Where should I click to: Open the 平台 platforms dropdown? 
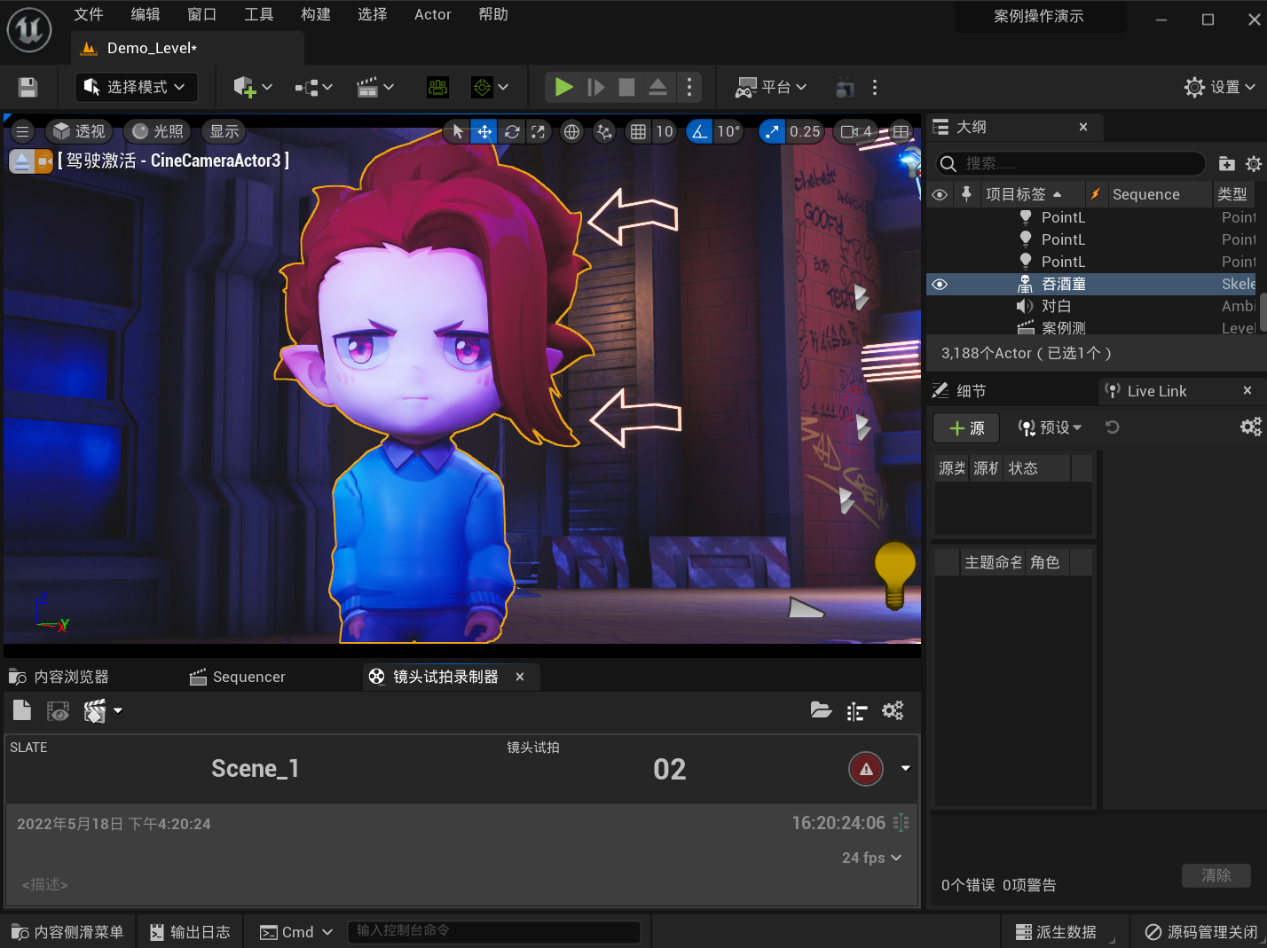pos(771,87)
